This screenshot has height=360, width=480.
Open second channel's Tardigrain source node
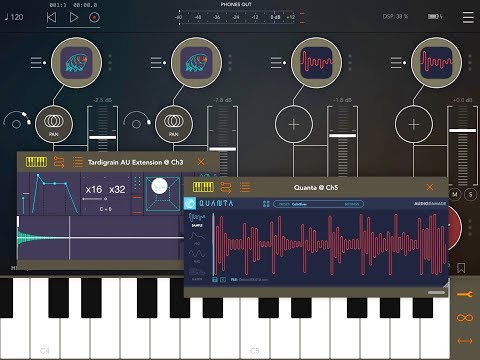(x=196, y=63)
